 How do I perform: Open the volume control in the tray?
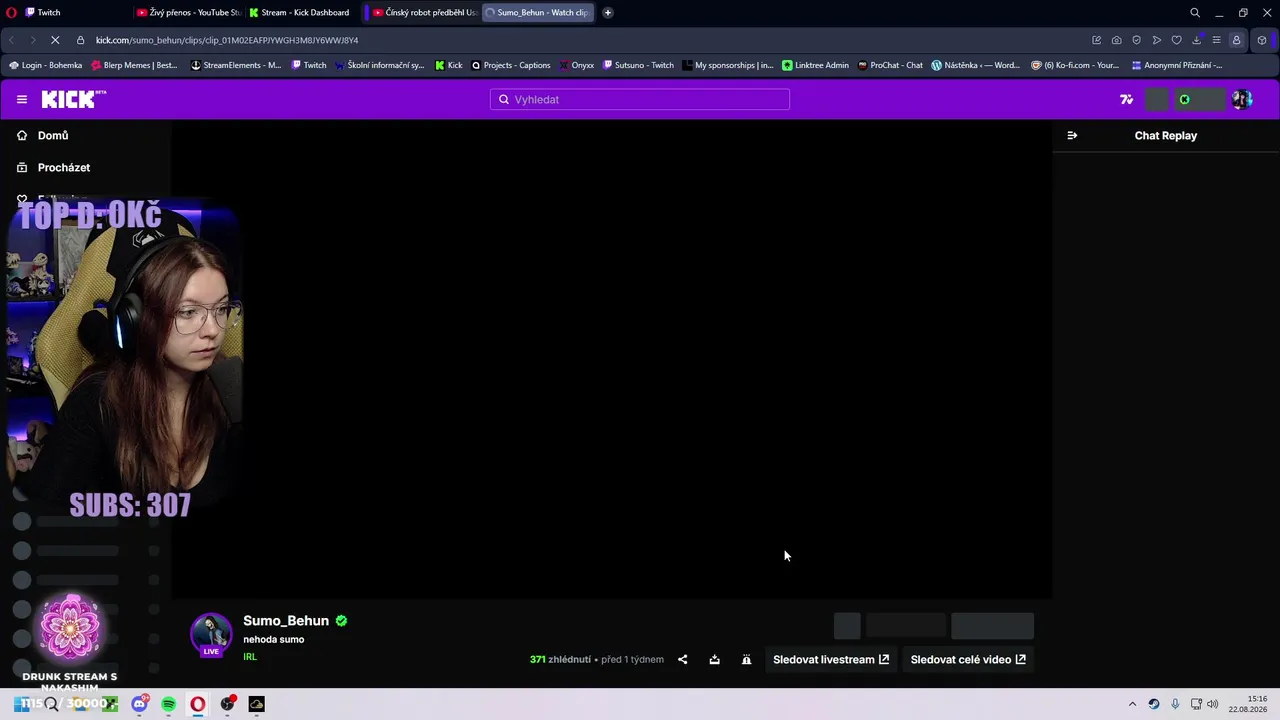(x=1213, y=704)
